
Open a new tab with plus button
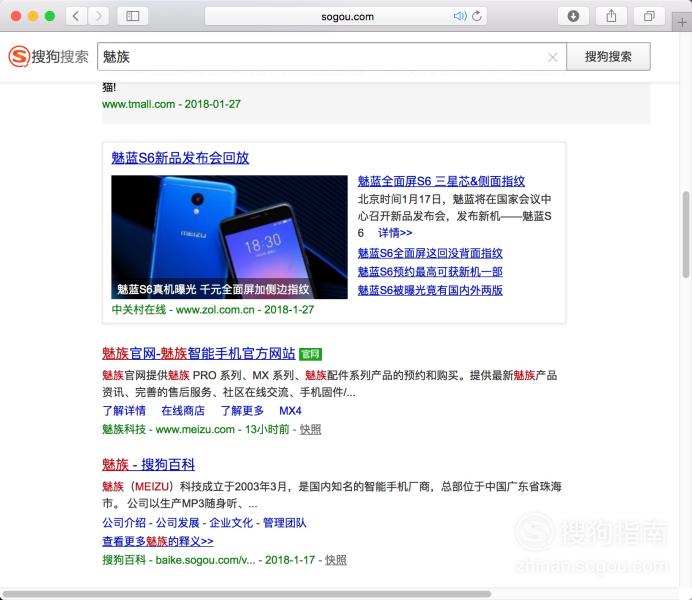click(x=682, y=22)
